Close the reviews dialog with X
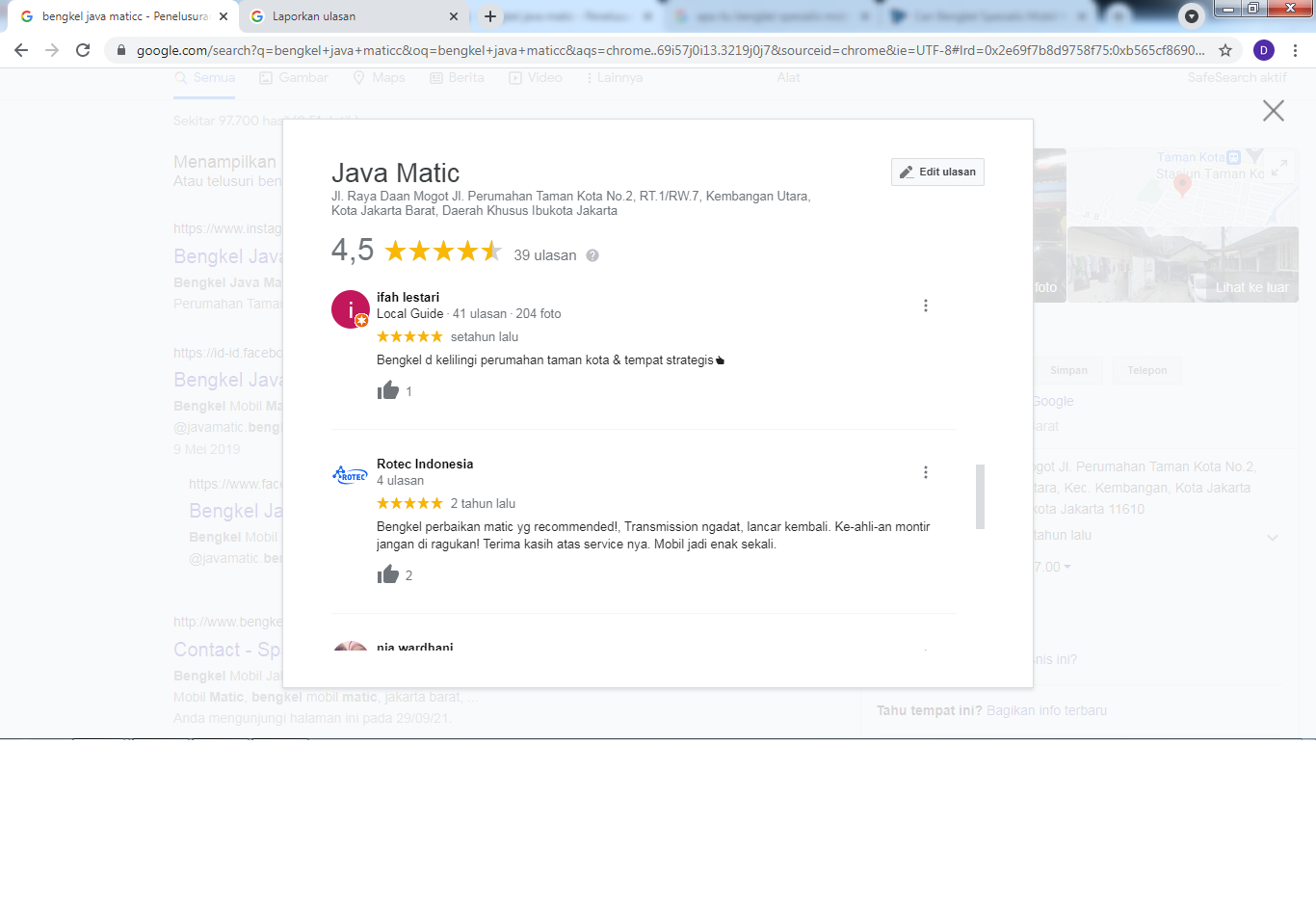The width and height of the screenshot is (1316, 904). 1273,111
